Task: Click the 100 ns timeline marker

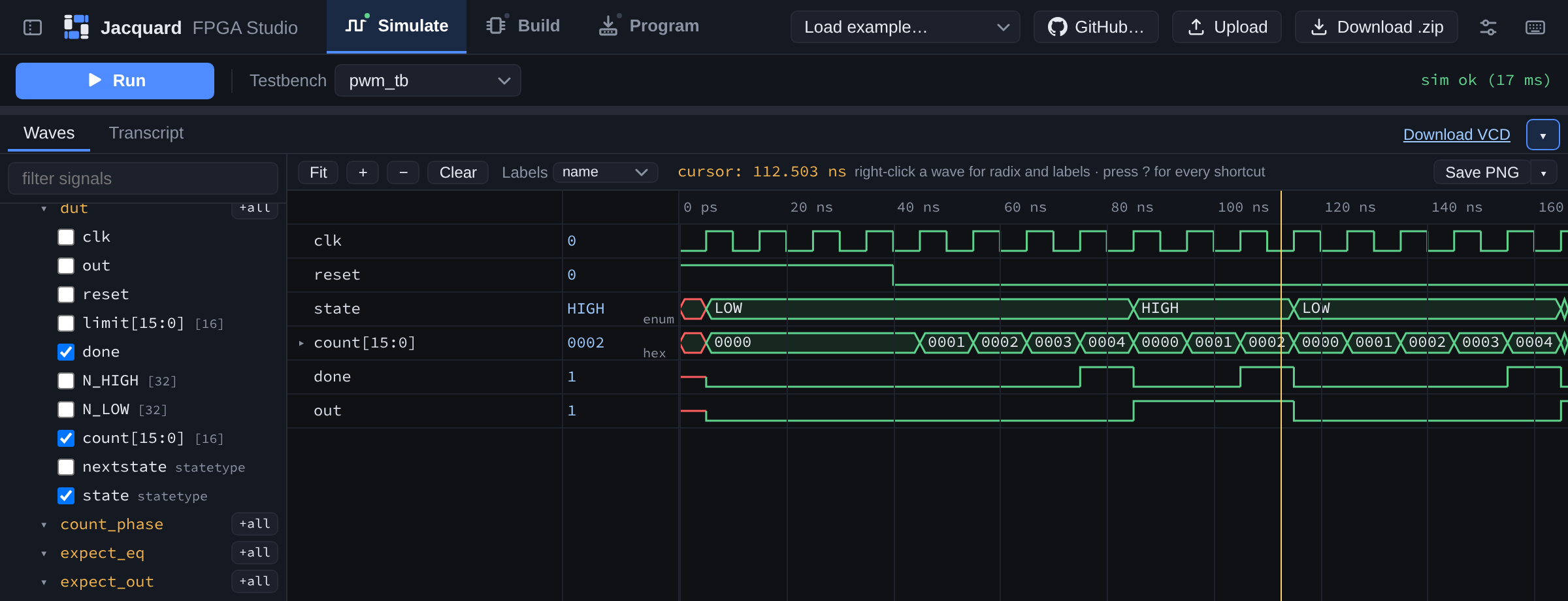Action: click(x=1243, y=207)
